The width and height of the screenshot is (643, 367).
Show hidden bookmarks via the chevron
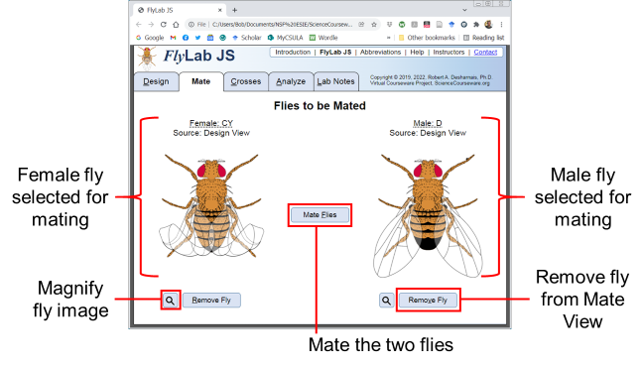[x=388, y=37]
